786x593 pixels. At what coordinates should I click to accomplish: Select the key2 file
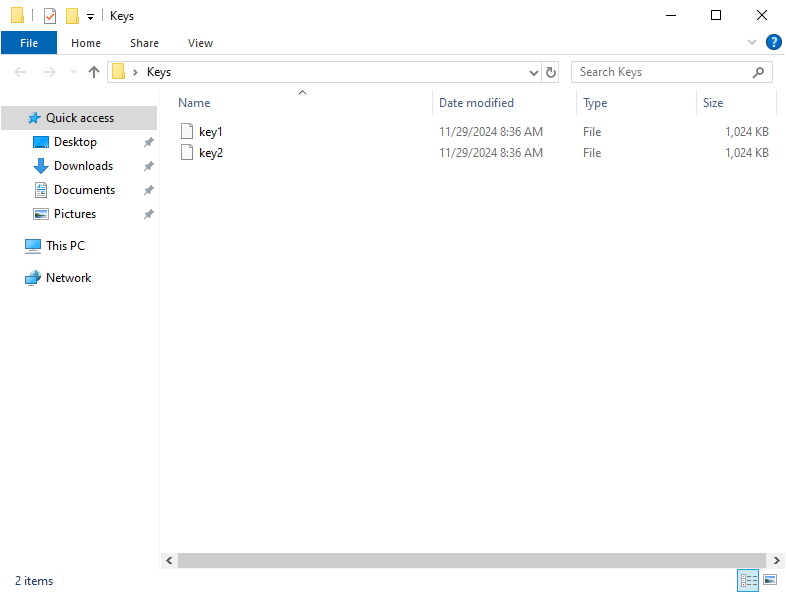click(x=211, y=153)
